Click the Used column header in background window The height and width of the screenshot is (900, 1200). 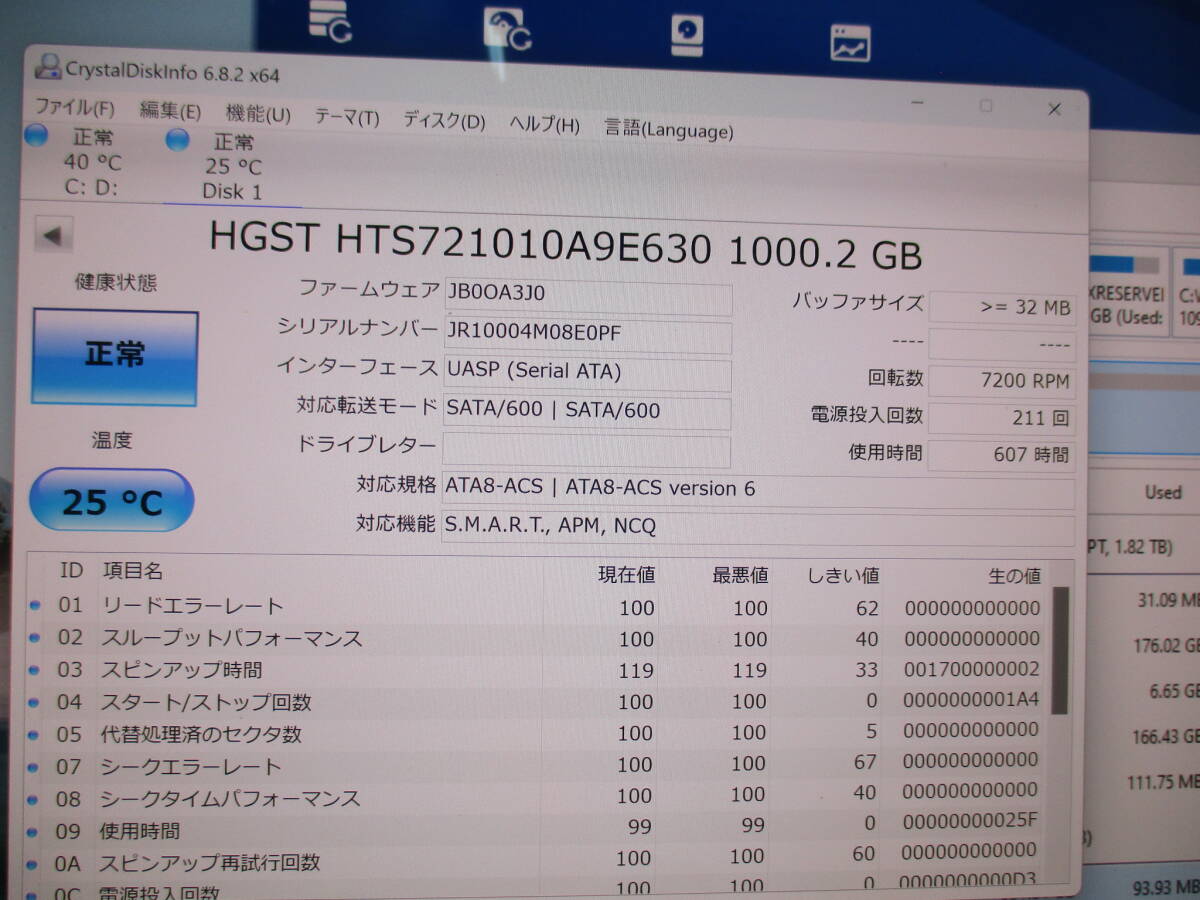pyautogui.click(x=1163, y=492)
